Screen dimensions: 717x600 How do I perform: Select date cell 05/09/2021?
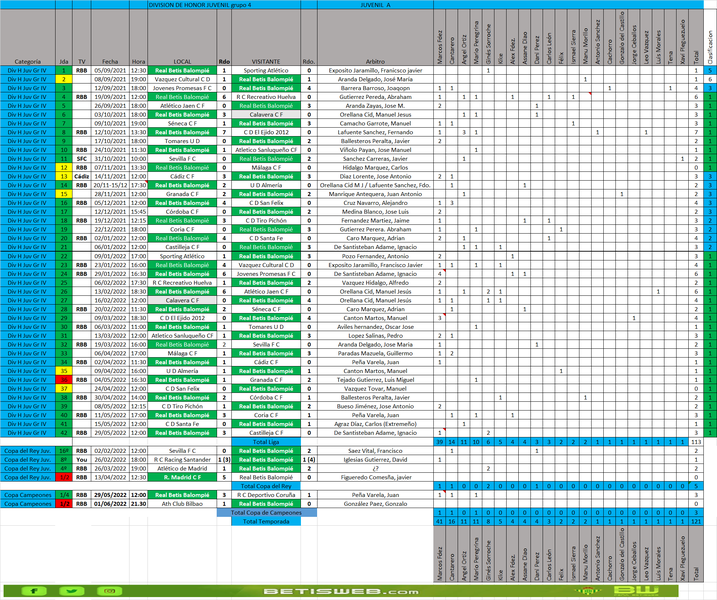pos(110,70)
